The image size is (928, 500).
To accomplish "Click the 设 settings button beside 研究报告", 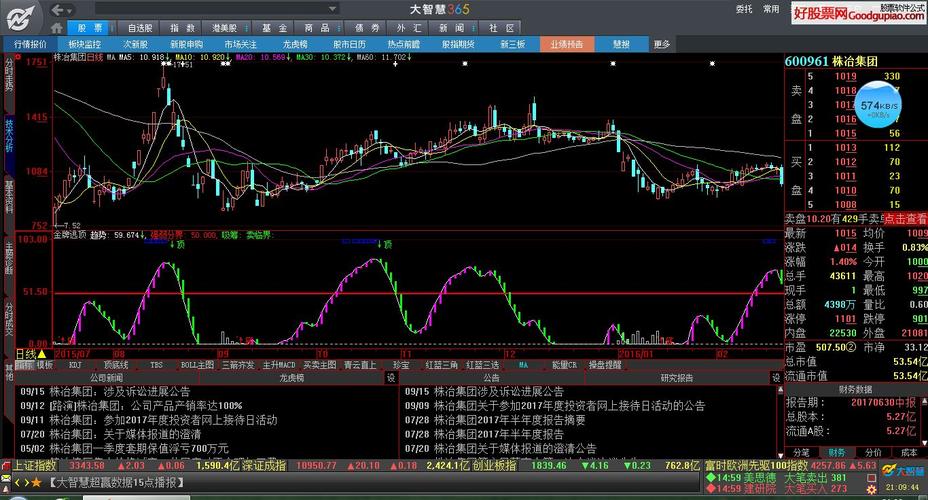I will [x=775, y=378].
